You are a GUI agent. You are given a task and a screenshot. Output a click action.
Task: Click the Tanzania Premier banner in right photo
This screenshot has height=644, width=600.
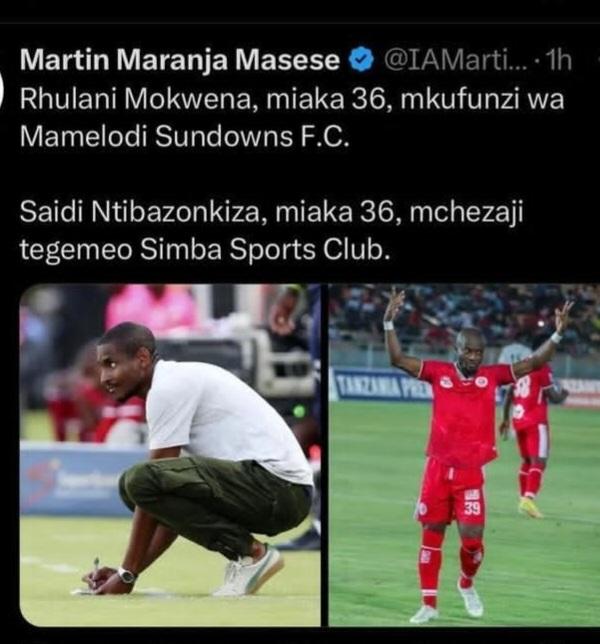point(384,388)
